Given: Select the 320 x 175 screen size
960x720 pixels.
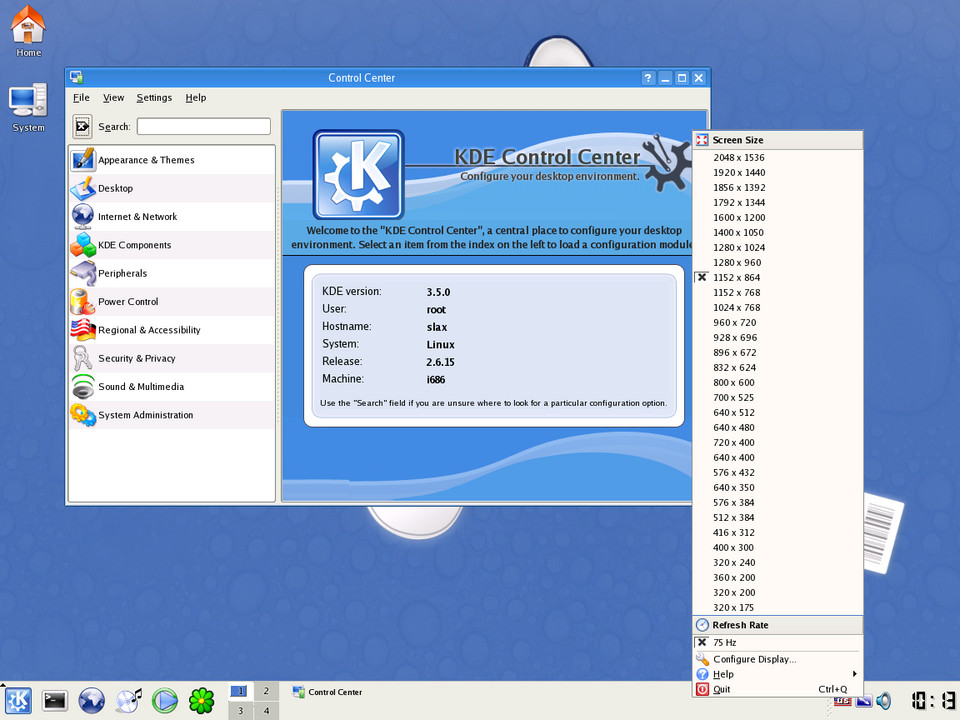Looking at the screenshot, I should (x=778, y=607).
